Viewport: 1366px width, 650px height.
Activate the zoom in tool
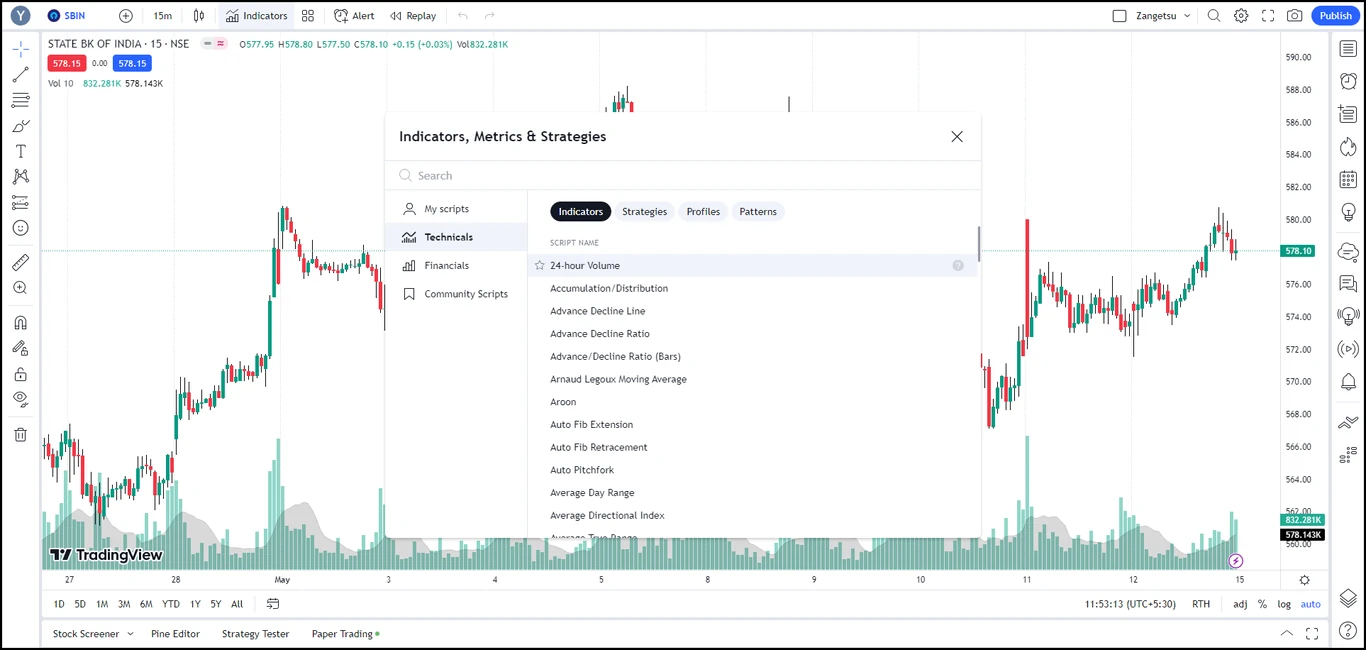[20, 288]
